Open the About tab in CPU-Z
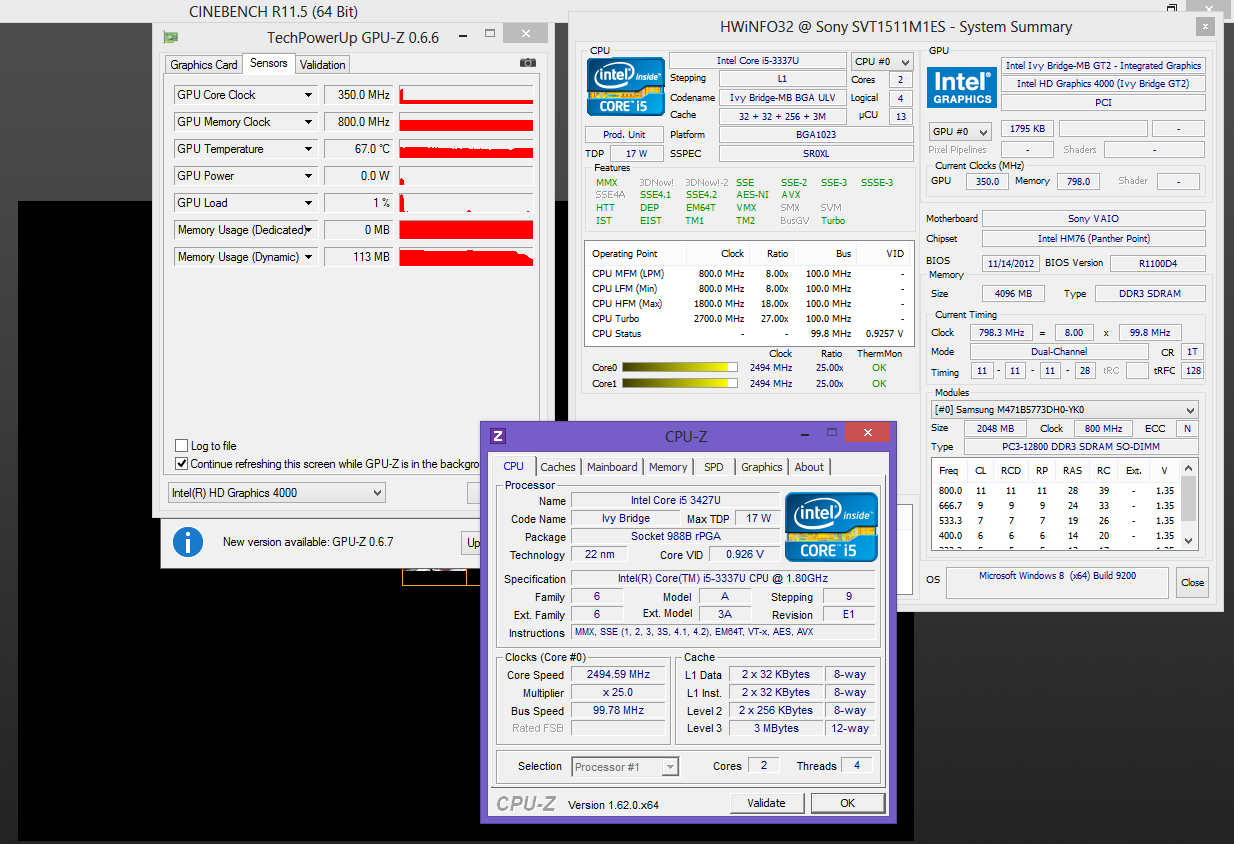This screenshot has height=844, width=1234. pyautogui.click(x=810, y=467)
